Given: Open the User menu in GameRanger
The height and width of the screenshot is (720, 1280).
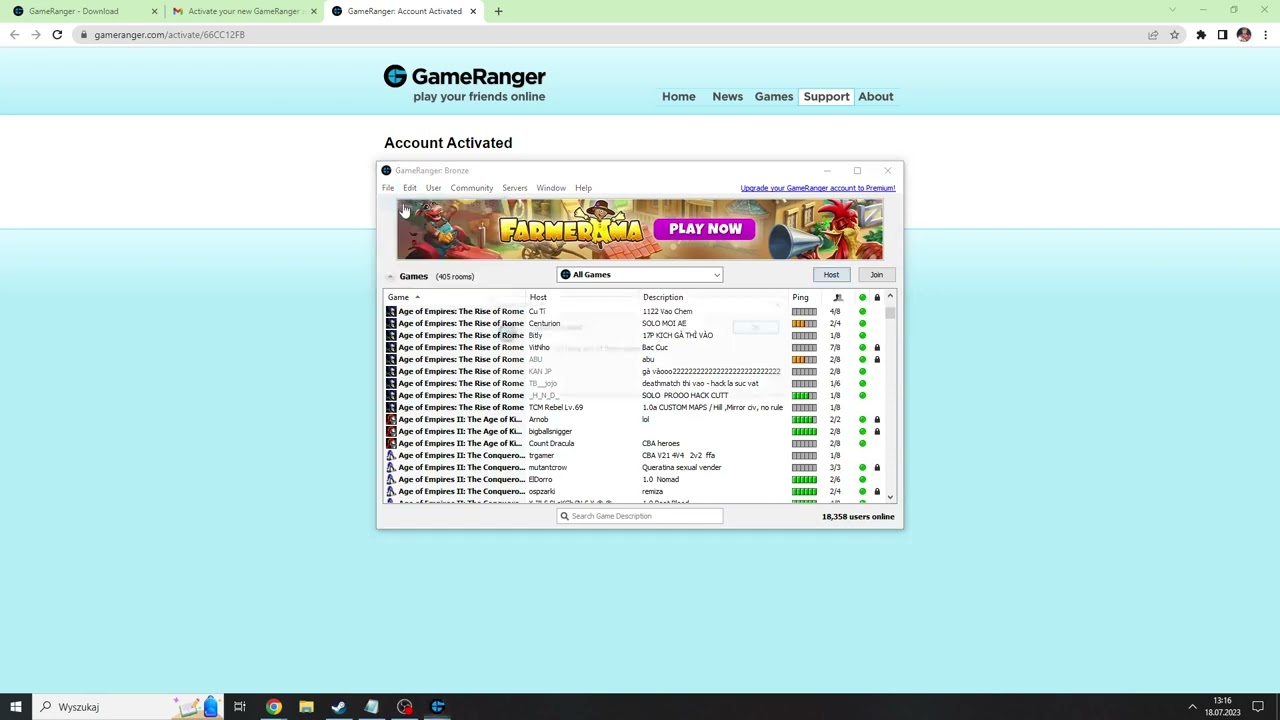Looking at the screenshot, I should coord(433,188).
